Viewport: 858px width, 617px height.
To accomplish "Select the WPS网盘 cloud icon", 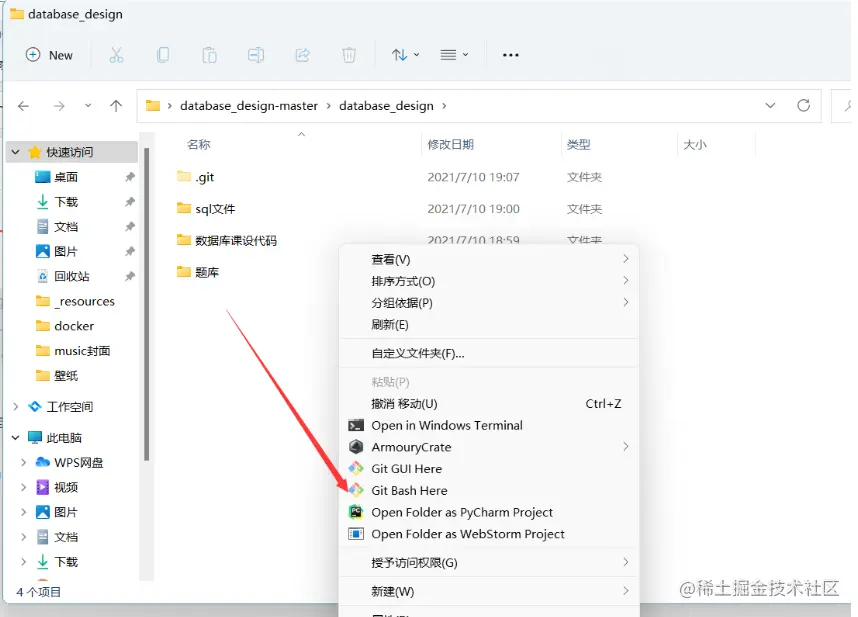I will 43,463.
